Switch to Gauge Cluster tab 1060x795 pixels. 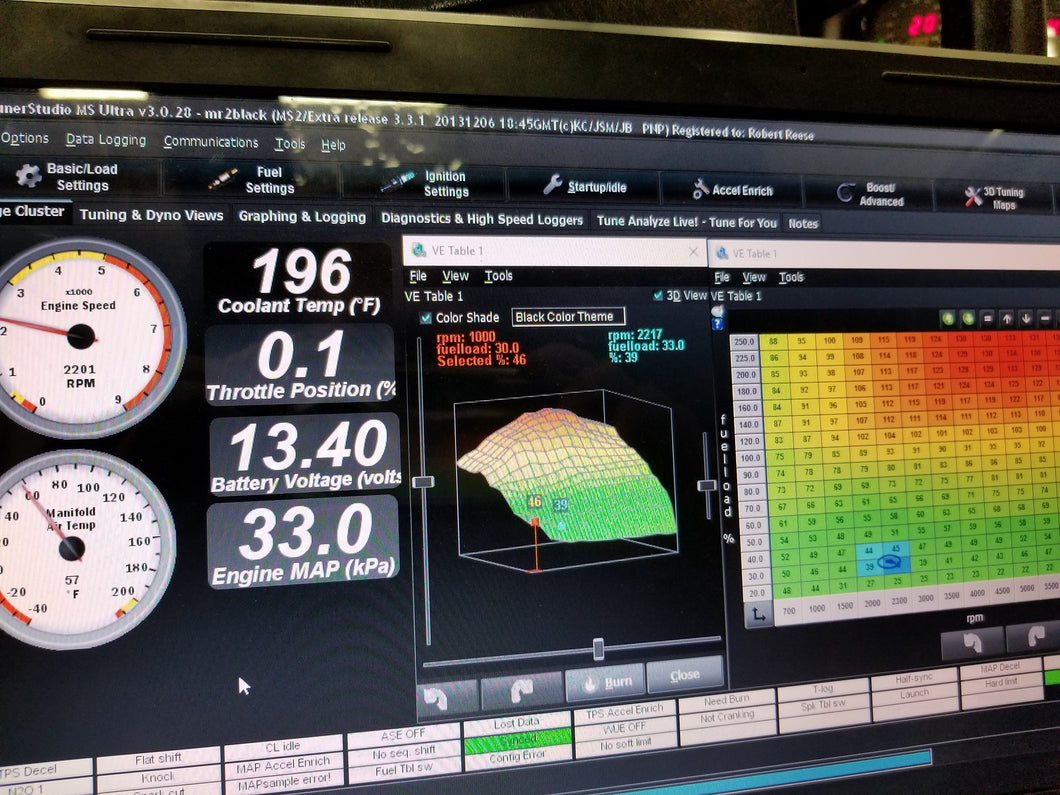34,211
